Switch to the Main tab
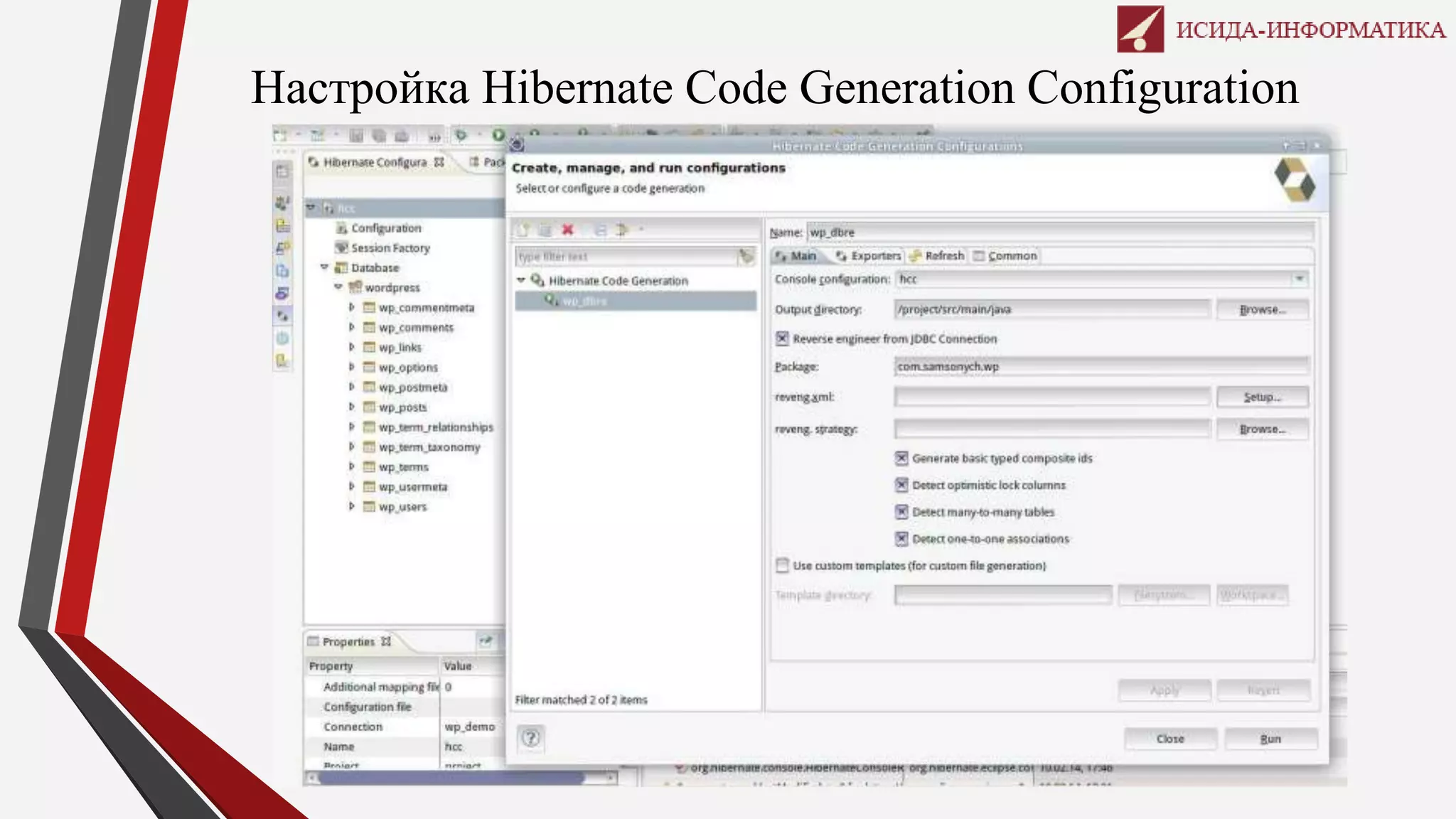Image resolution: width=1456 pixels, height=819 pixels. [798, 255]
